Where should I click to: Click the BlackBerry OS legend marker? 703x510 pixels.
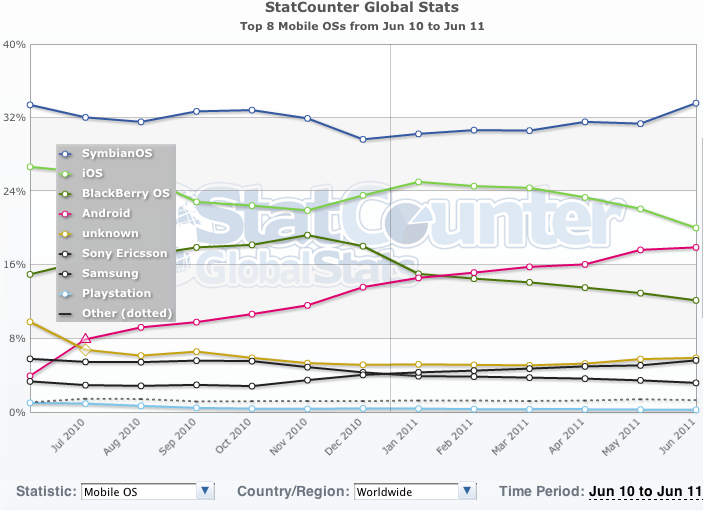(x=66, y=193)
